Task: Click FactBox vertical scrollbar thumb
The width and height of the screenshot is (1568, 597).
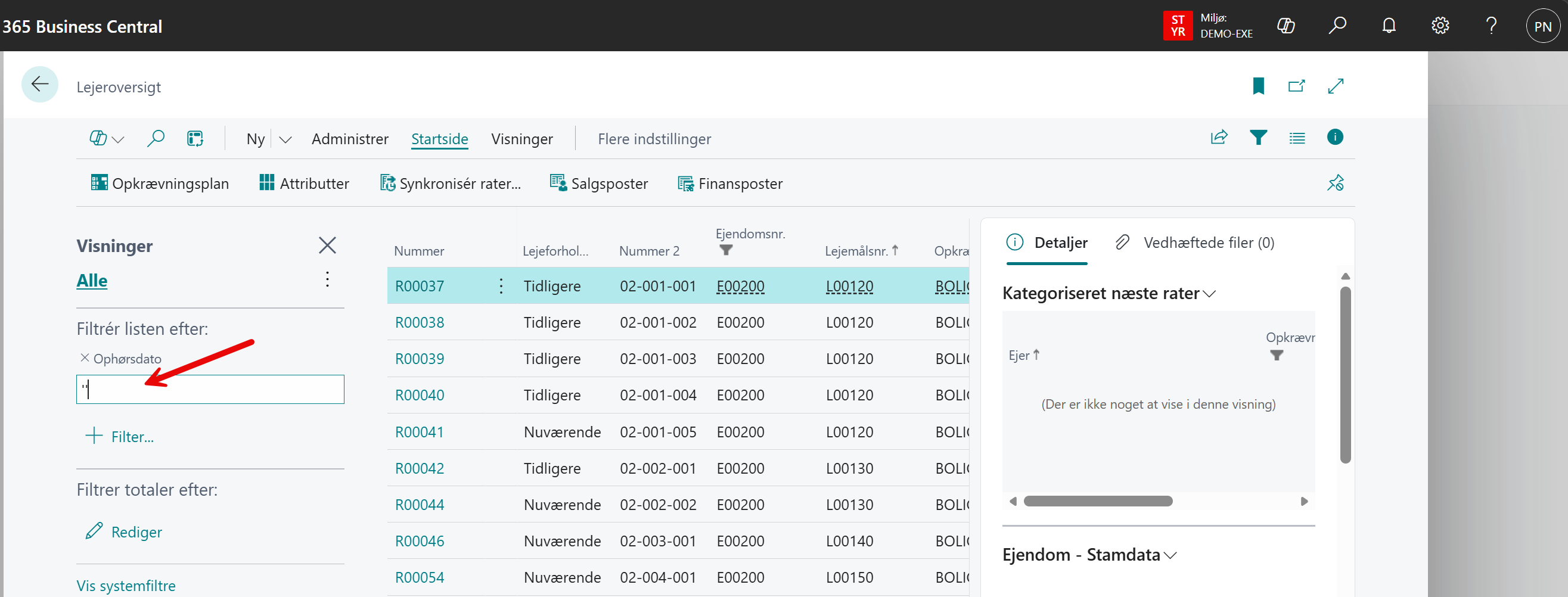Action: 1345,375
